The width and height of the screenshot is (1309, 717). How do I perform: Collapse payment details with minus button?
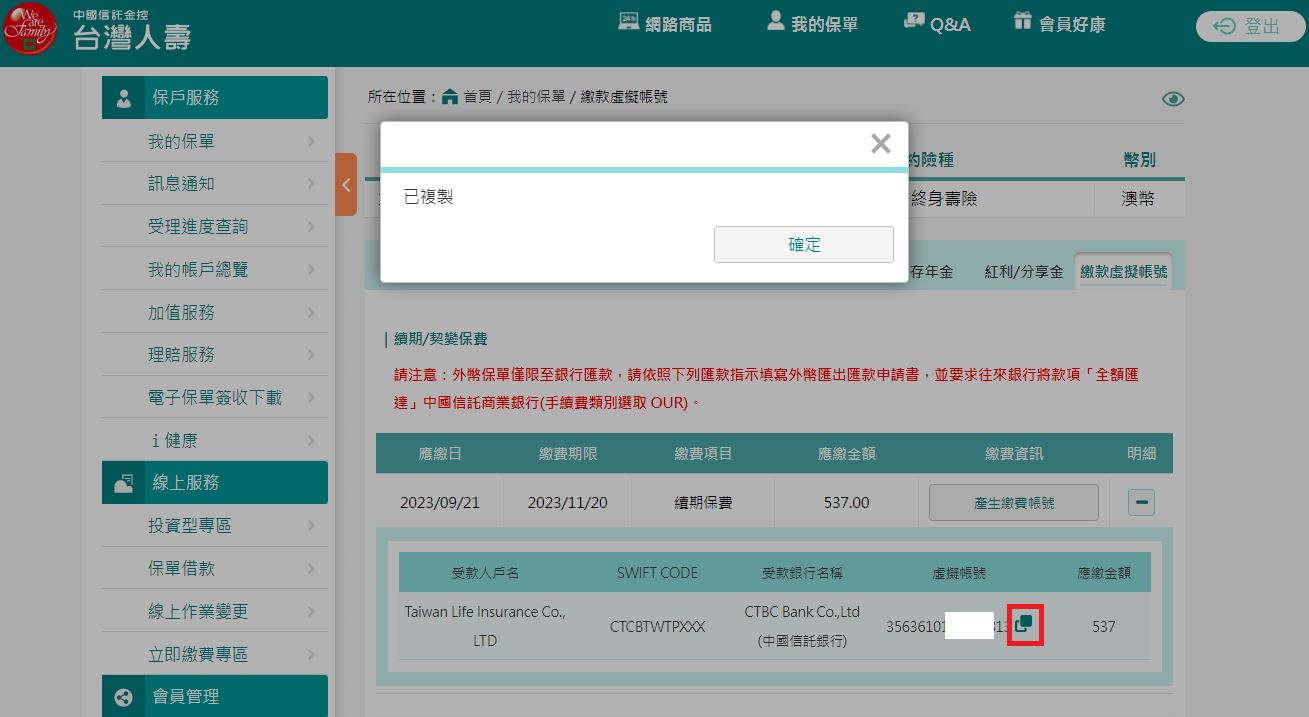[1141, 503]
